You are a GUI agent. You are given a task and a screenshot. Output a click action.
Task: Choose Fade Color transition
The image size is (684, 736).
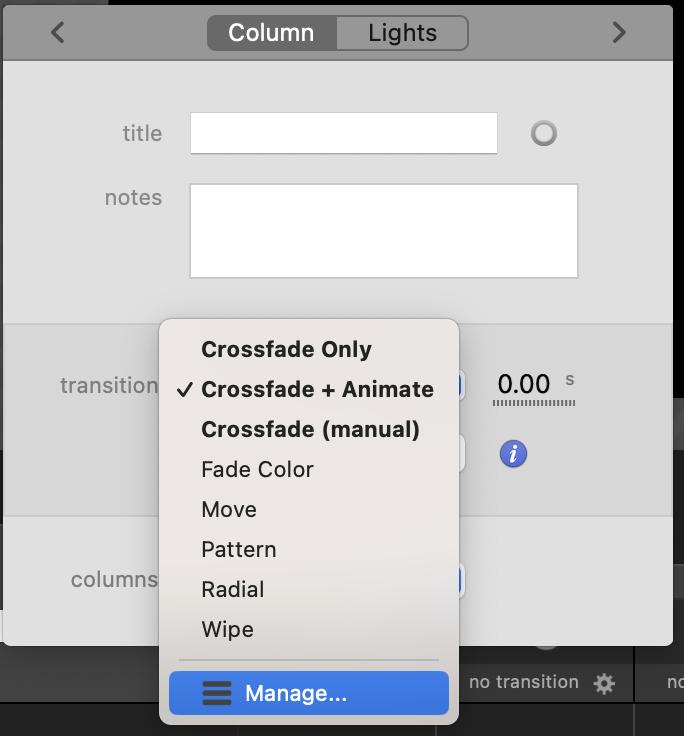tap(257, 469)
